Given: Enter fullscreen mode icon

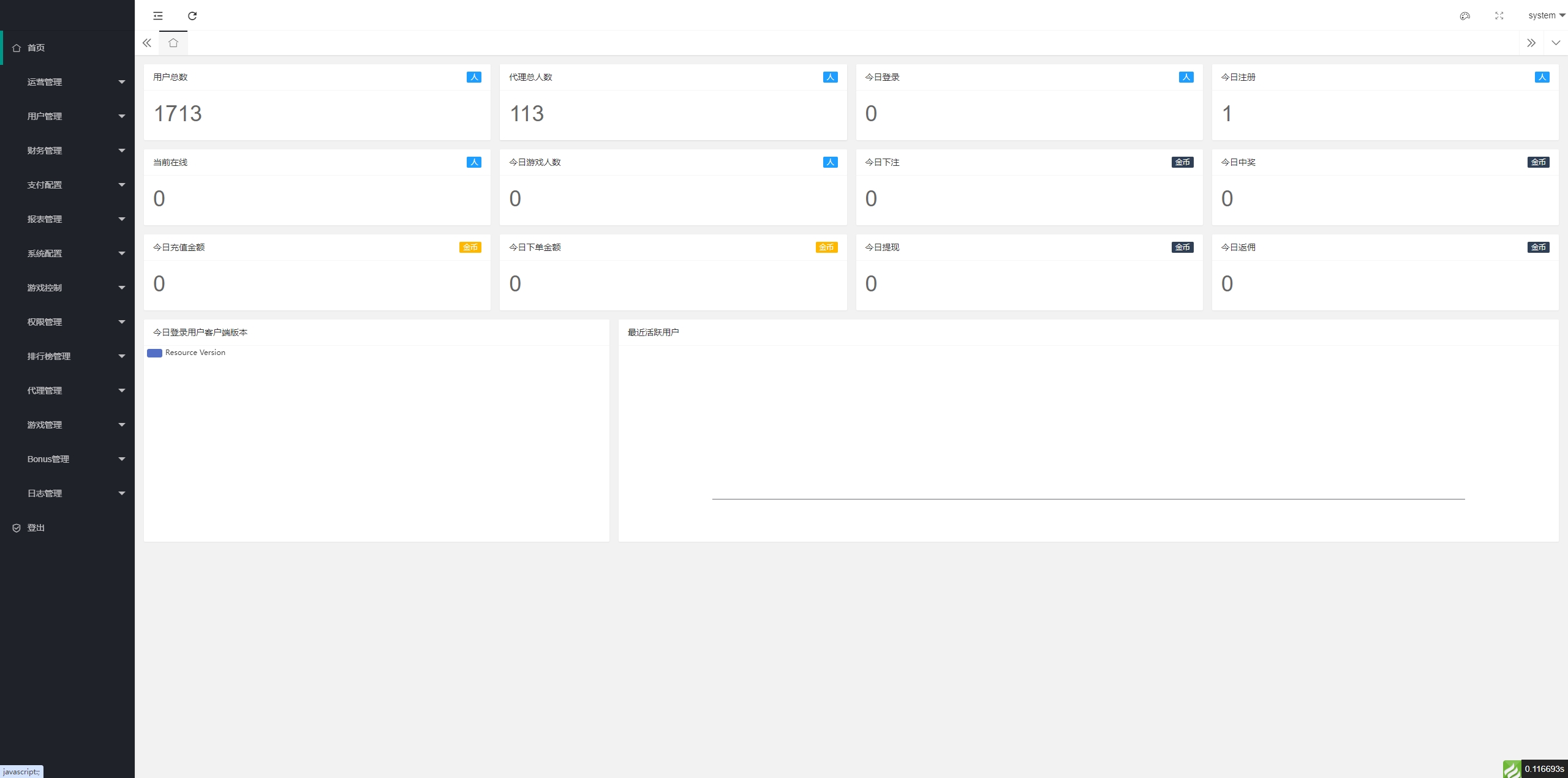Looking at the screenshot, I should click(x=1499, y=16).
